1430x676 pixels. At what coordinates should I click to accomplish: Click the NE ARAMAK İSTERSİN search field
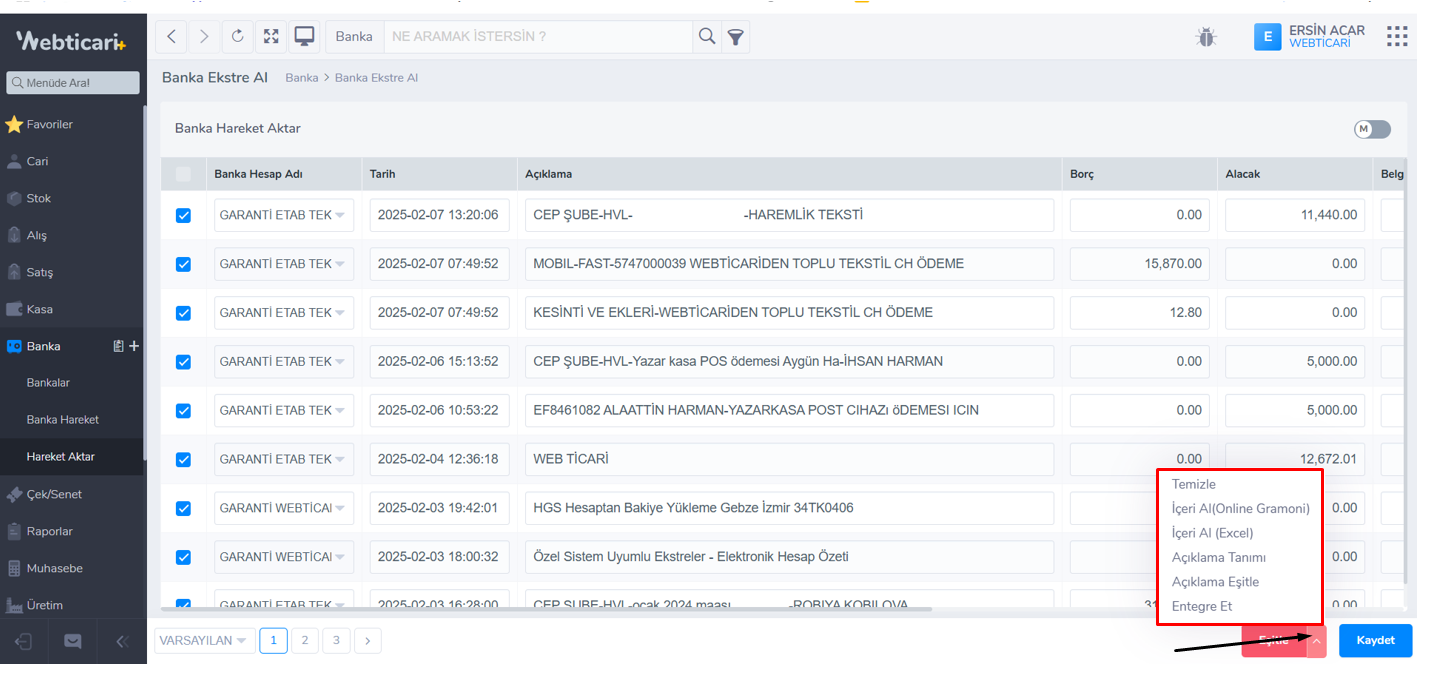(x=538, y=37)
